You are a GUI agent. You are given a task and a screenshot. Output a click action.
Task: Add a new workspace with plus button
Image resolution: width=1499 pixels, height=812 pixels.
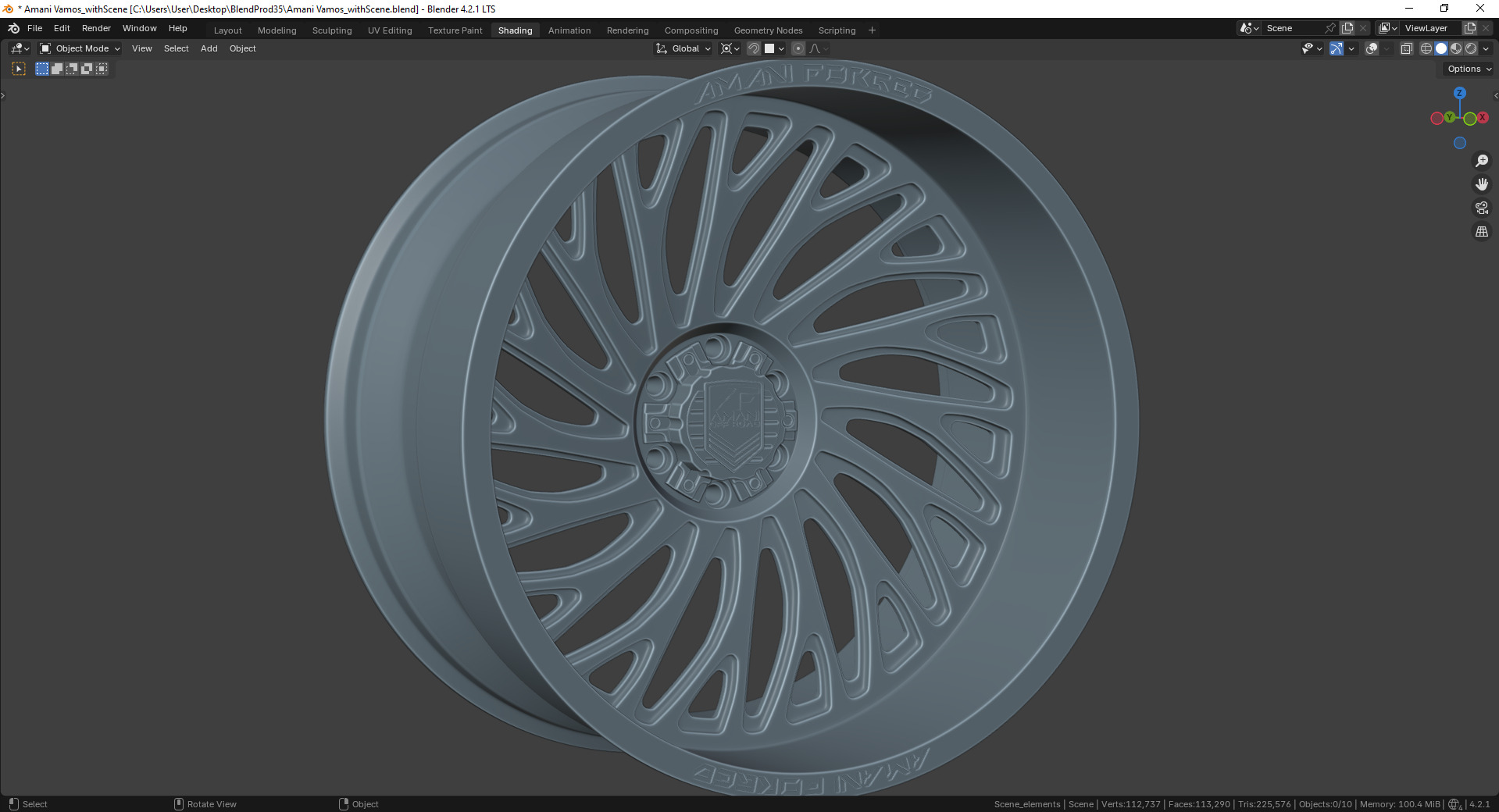[x=873, y=30]
